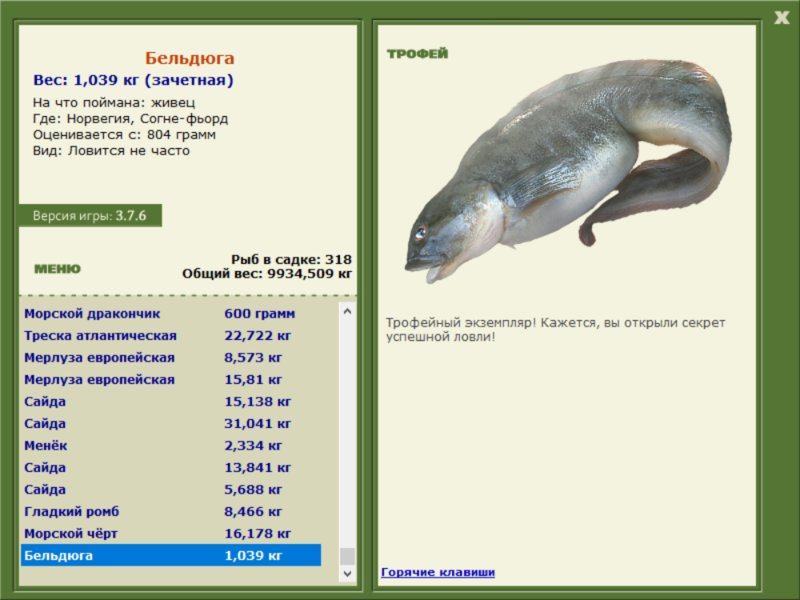Image resolution: width=800 pixels, height=600 pixels.
Task: Select Сайда 13,841 кг row
Action: pos(171,467)
